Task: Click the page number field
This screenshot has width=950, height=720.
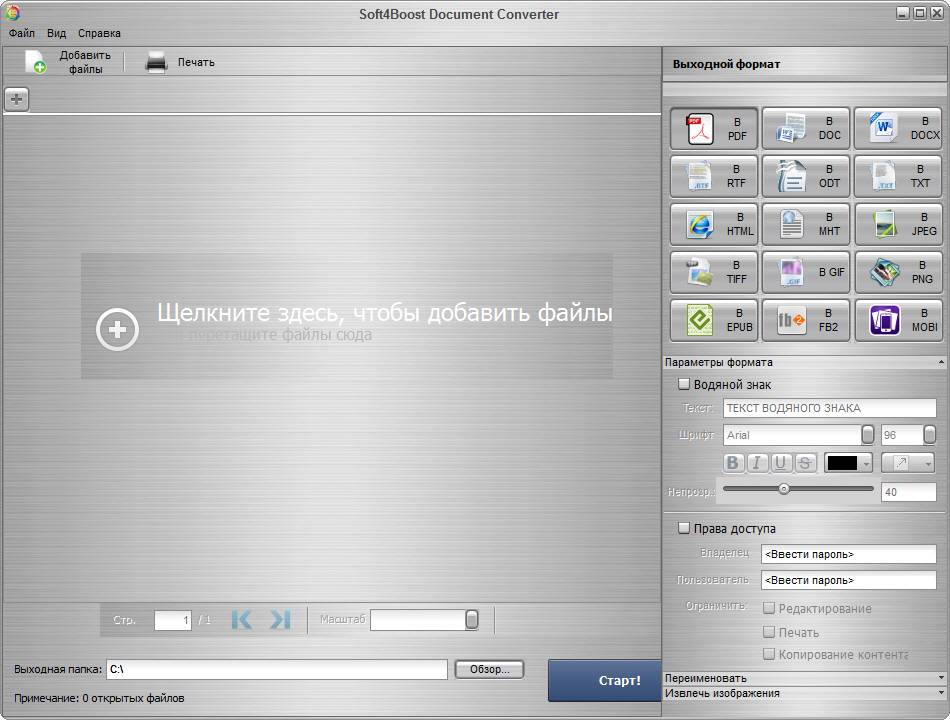Action: (x=173, y=620)
